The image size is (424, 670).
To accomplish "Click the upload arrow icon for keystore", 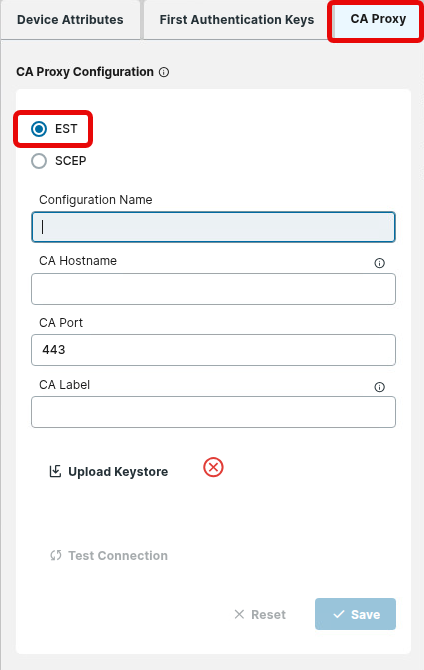I will click(55, 471).
